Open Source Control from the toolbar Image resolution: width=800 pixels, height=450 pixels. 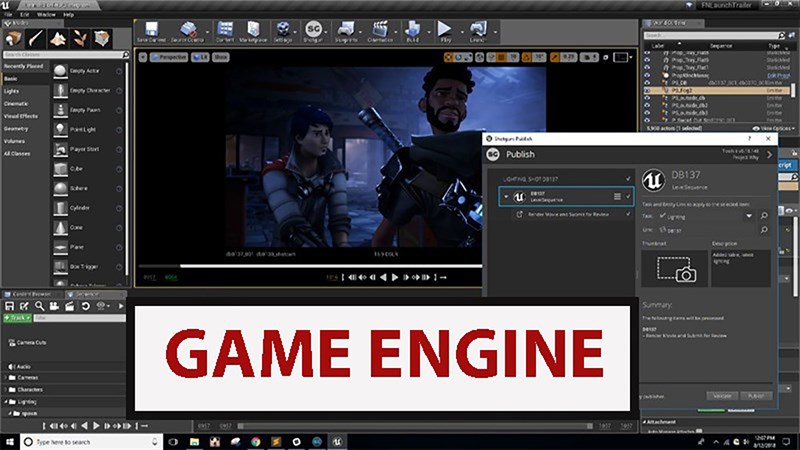[x=188, y=29]
